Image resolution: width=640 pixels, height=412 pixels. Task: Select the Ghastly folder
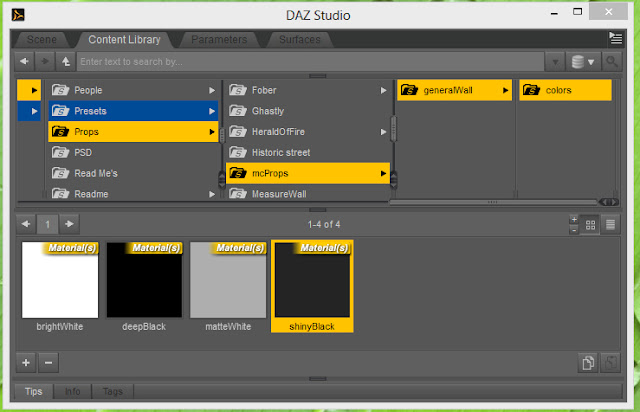coord(308,111)
